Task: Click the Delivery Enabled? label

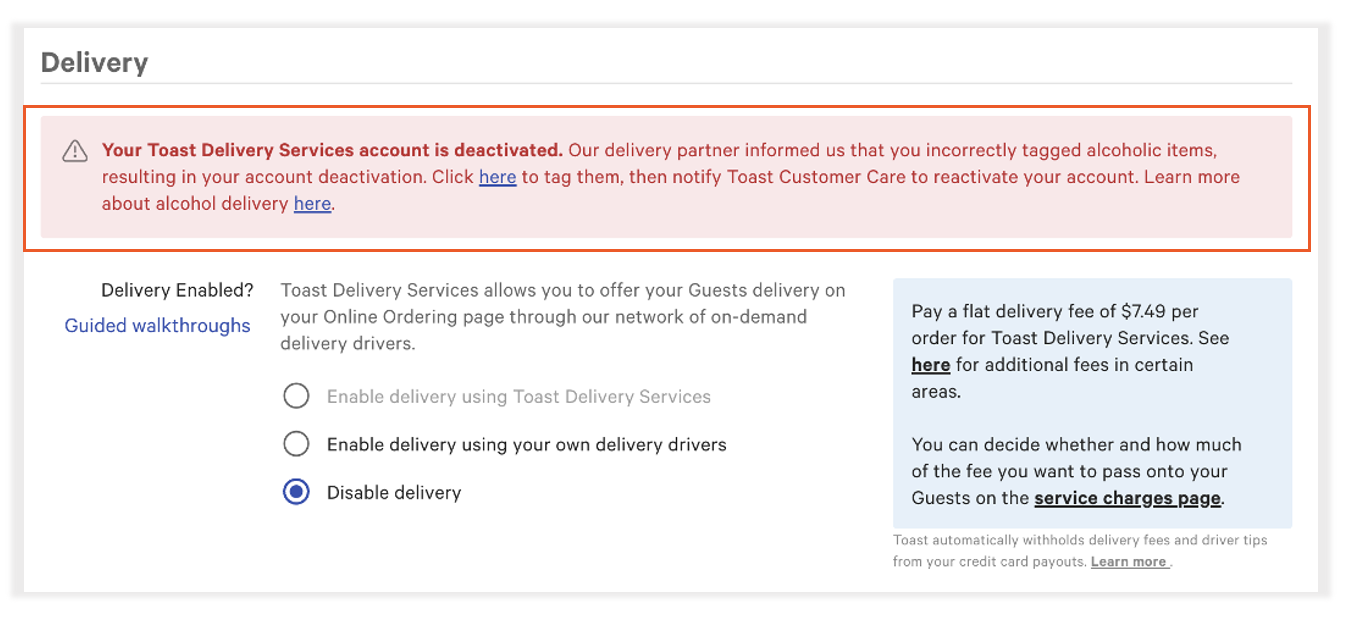Action: point(178,290)
